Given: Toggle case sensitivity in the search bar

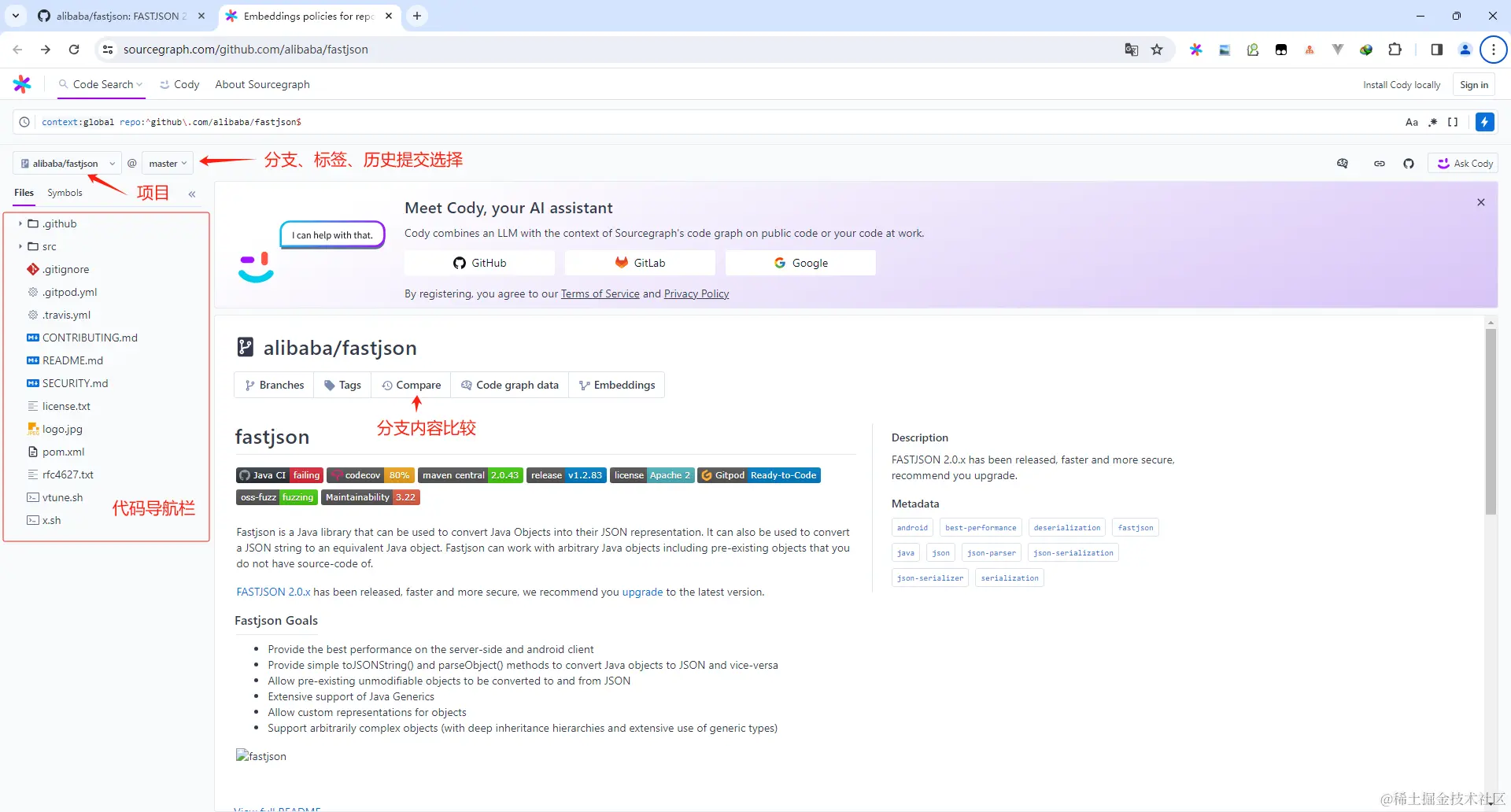Looking at the screenshot, I should (1411, 122).
